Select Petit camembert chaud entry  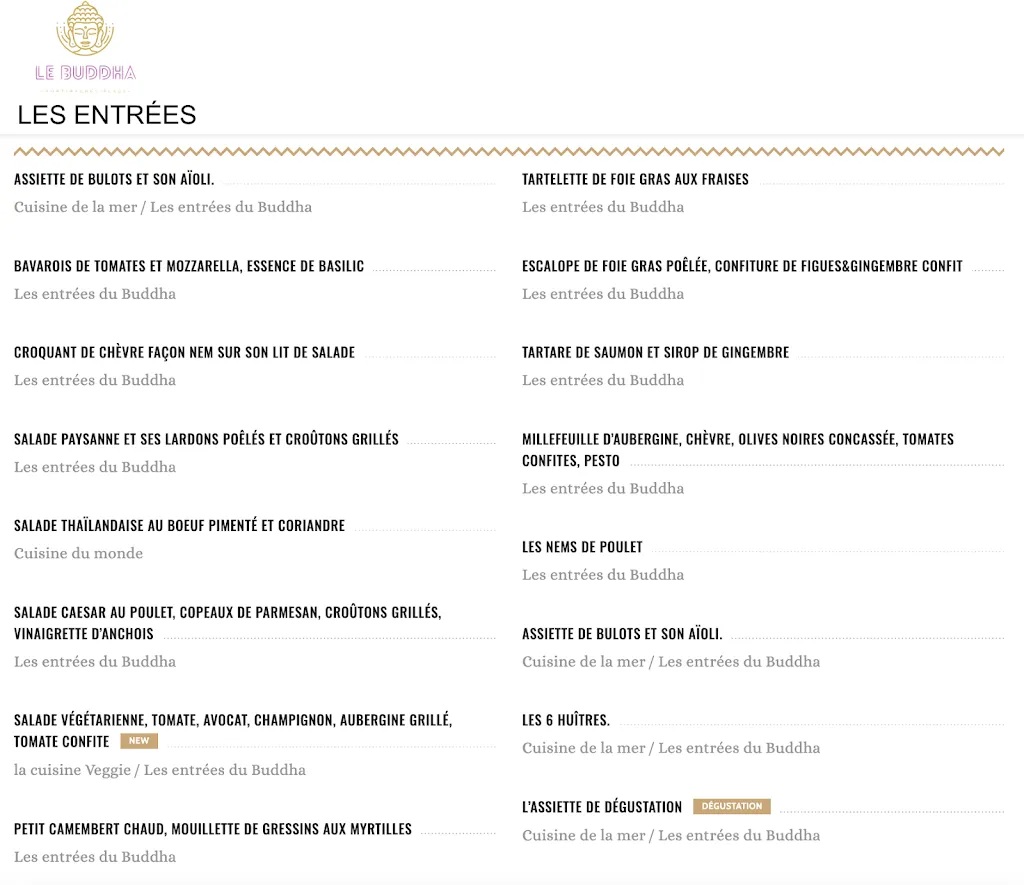tap(213, 828)
